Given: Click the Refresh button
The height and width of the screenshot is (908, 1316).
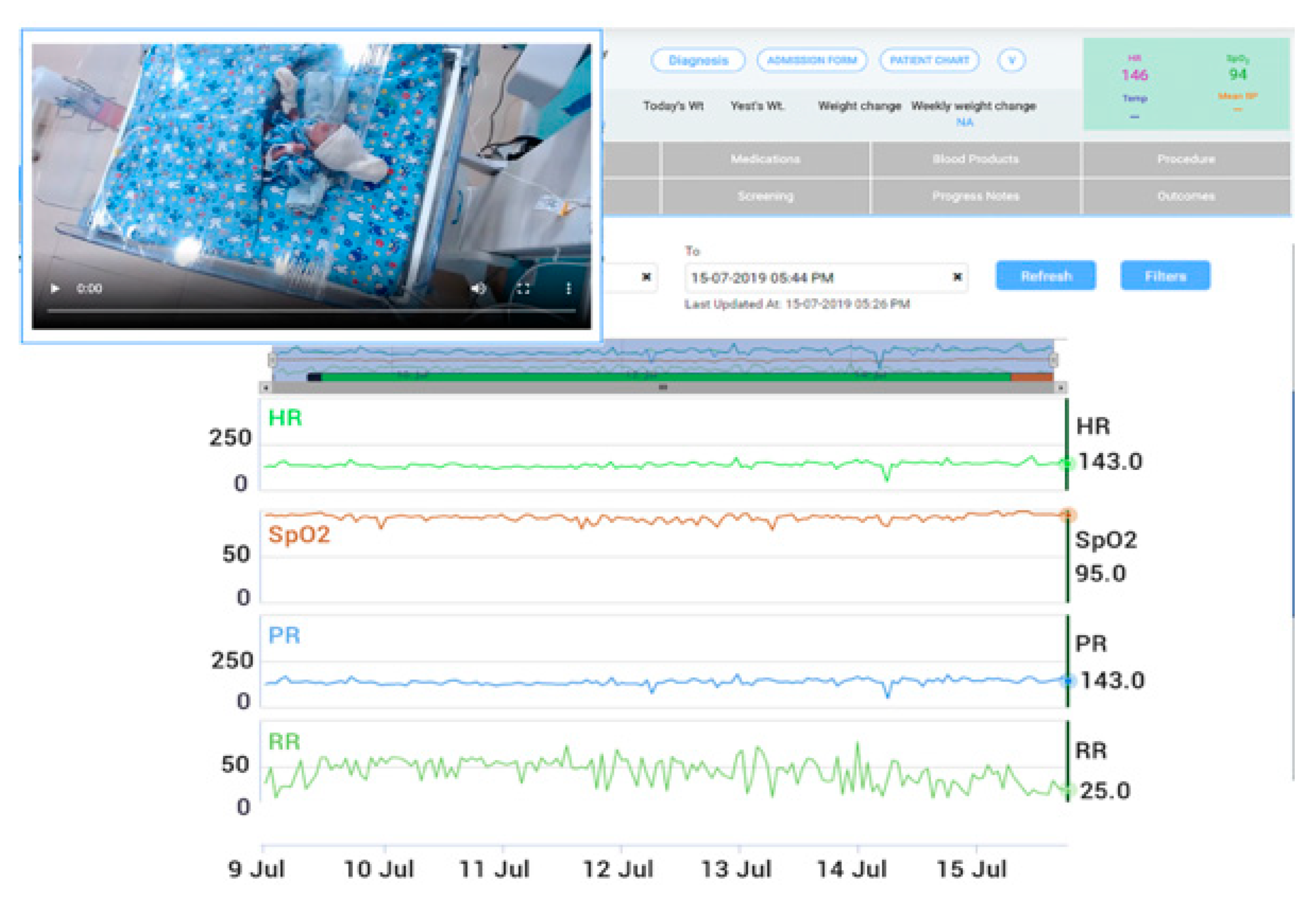Looking at the screenshot, I should [x=1045, y=276].
